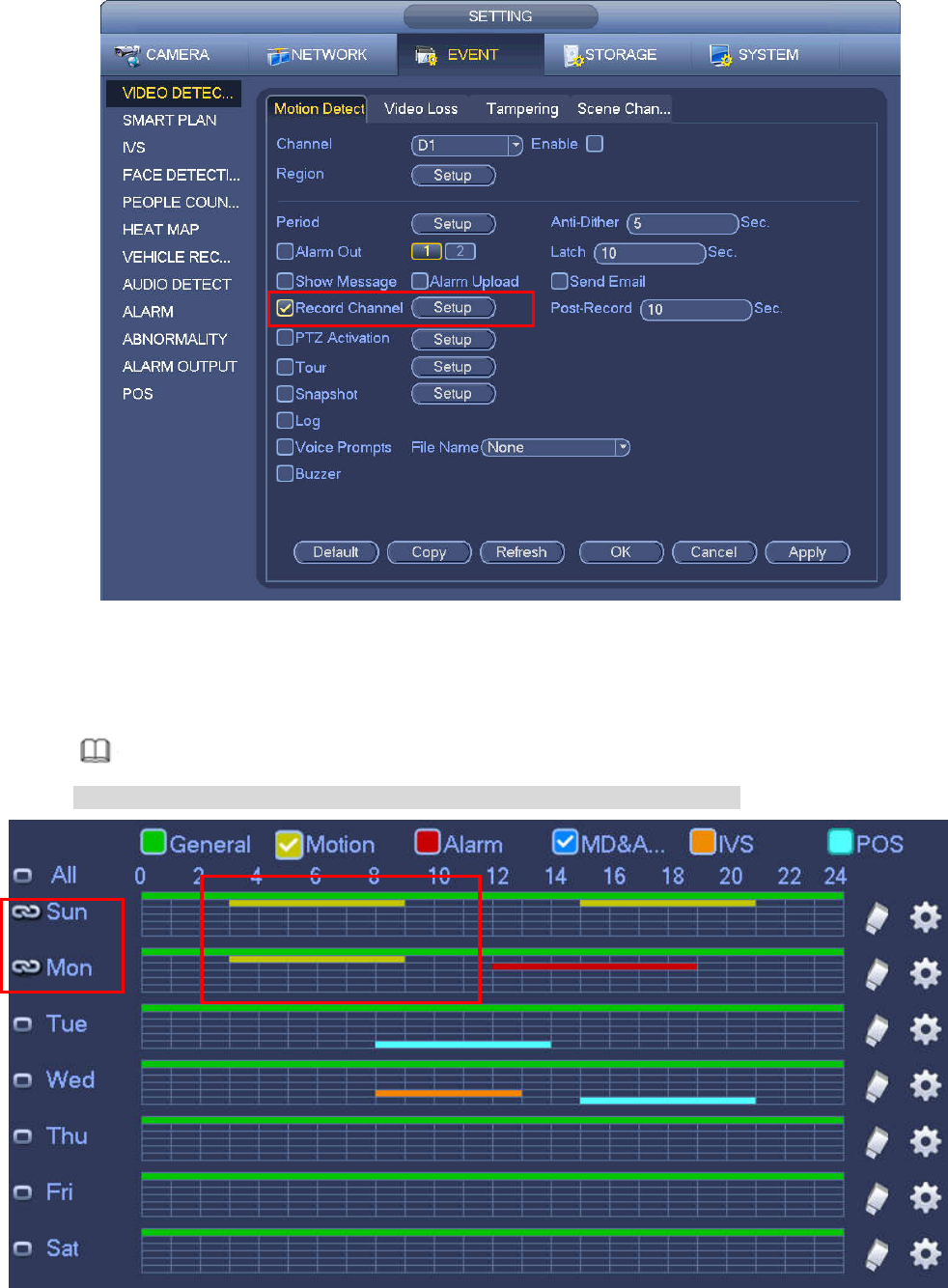The image size is (948, 1288).
Task: Click the eraser icon for Sat row
Action: pyautogui.click(x=877, y=1254)
